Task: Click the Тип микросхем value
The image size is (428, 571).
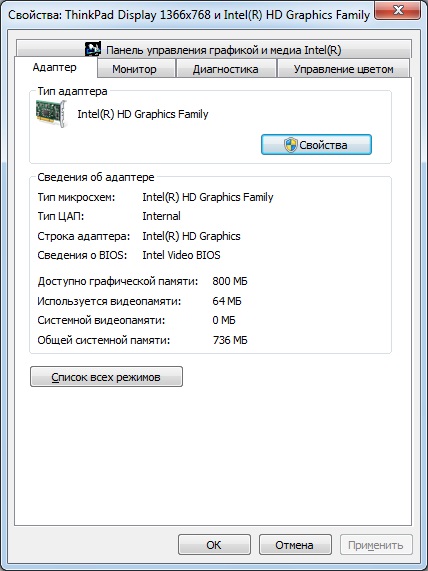Action: [208, 197]
